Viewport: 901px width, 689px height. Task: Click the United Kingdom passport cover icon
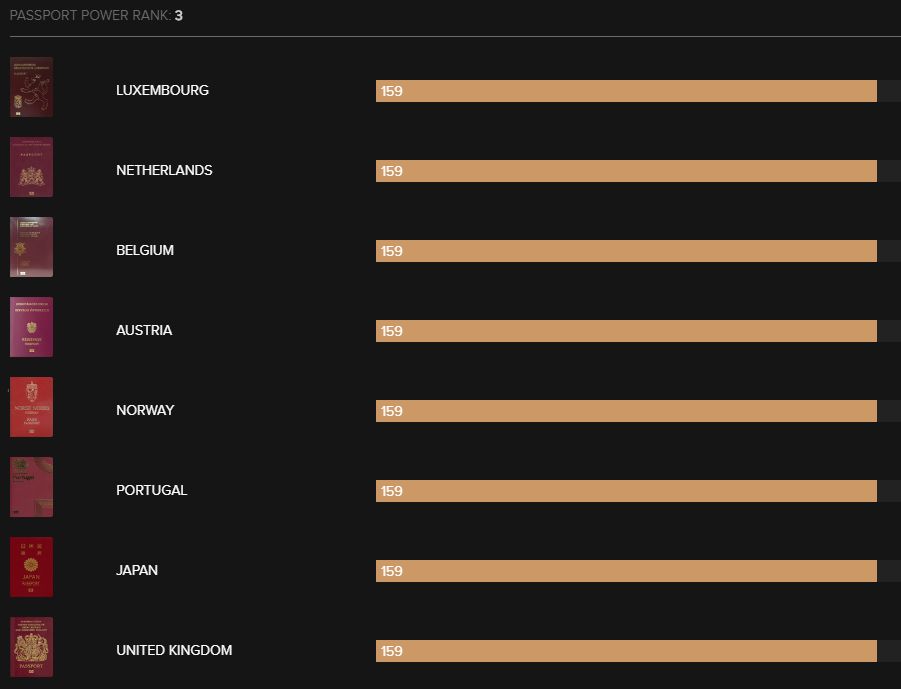(x=31, y=647)
